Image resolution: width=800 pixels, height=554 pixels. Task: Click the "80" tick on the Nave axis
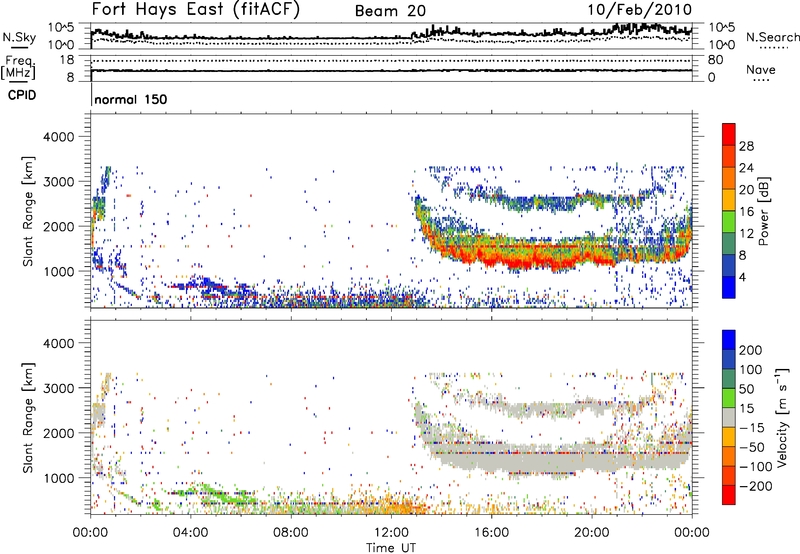click(x=715, y=60)
